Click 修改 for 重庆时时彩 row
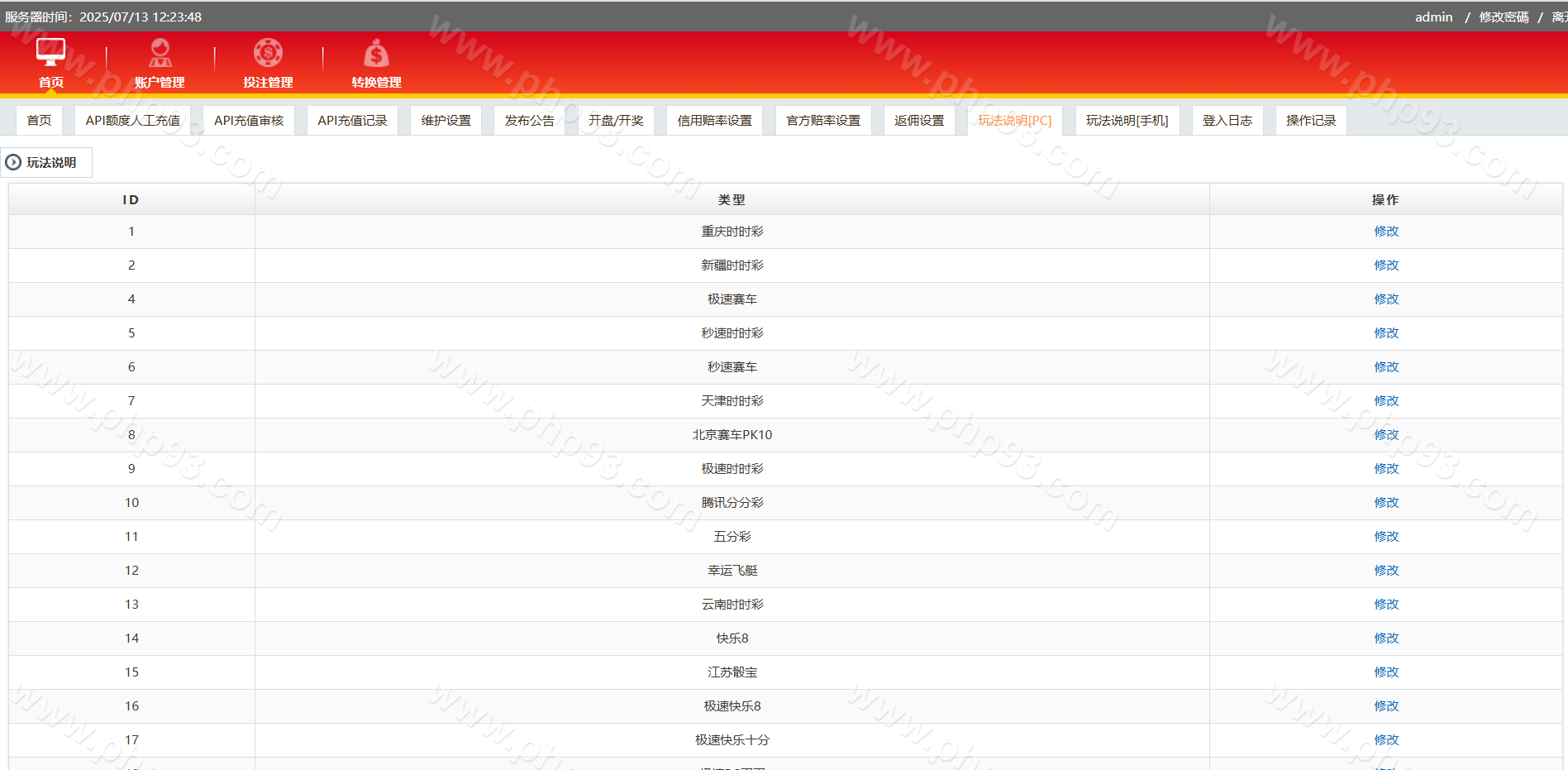This screenshot has height=770, width=1568. pos(1386,232)
